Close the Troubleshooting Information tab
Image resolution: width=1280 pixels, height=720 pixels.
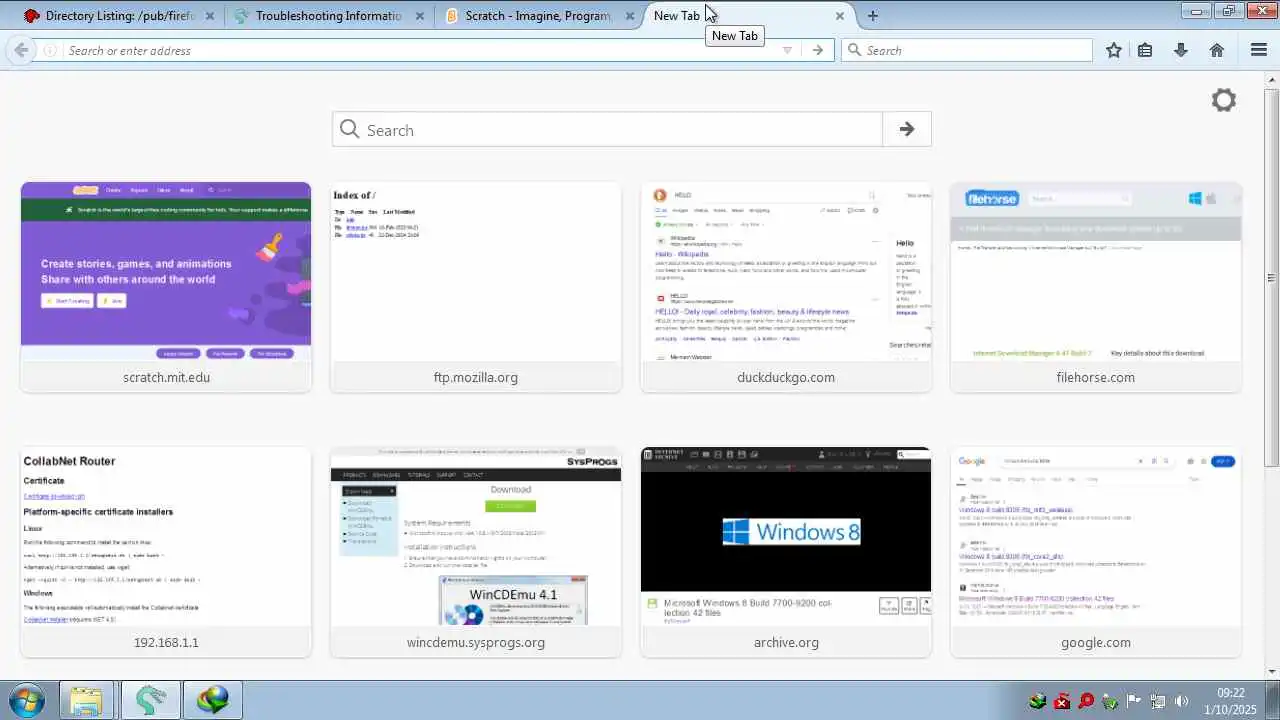[419, 16]
